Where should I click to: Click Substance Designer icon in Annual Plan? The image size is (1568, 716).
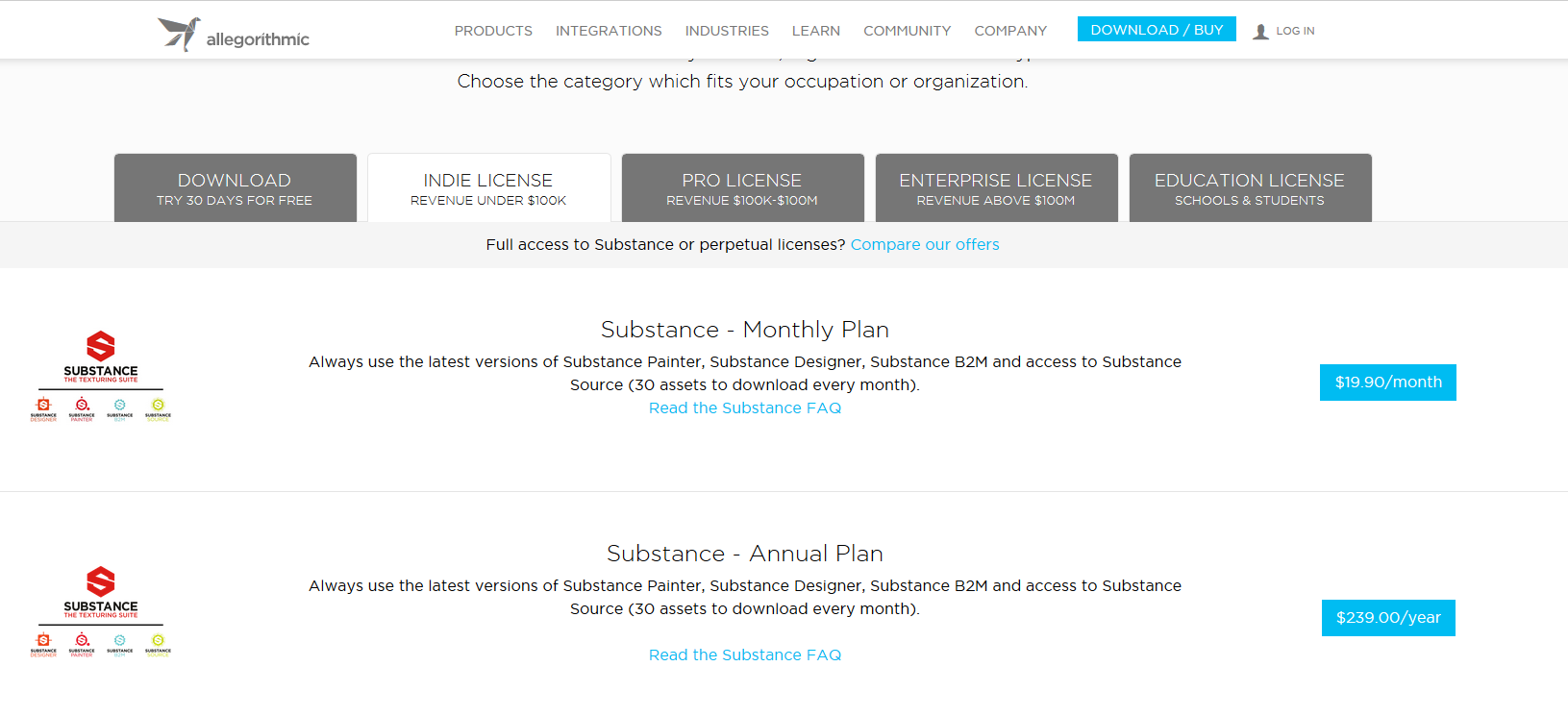[x=43, y=645]
